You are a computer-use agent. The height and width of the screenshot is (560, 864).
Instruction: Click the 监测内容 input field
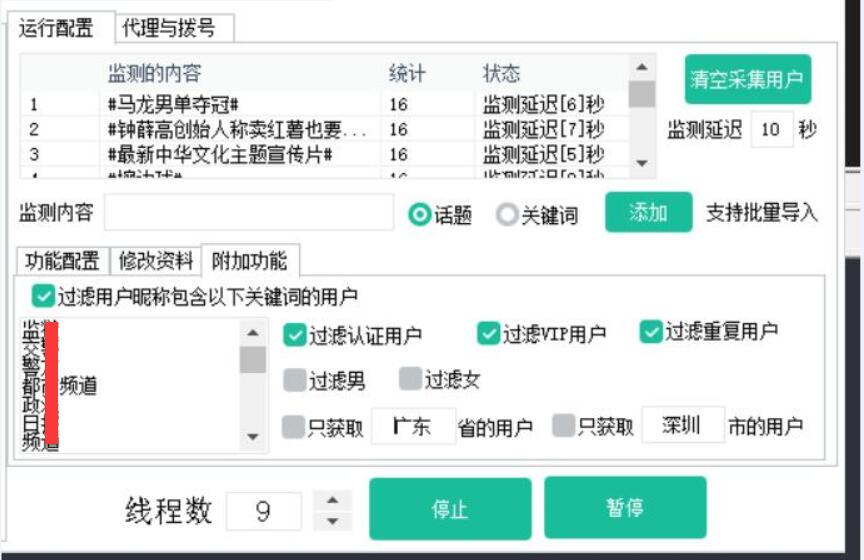(249, 212)
